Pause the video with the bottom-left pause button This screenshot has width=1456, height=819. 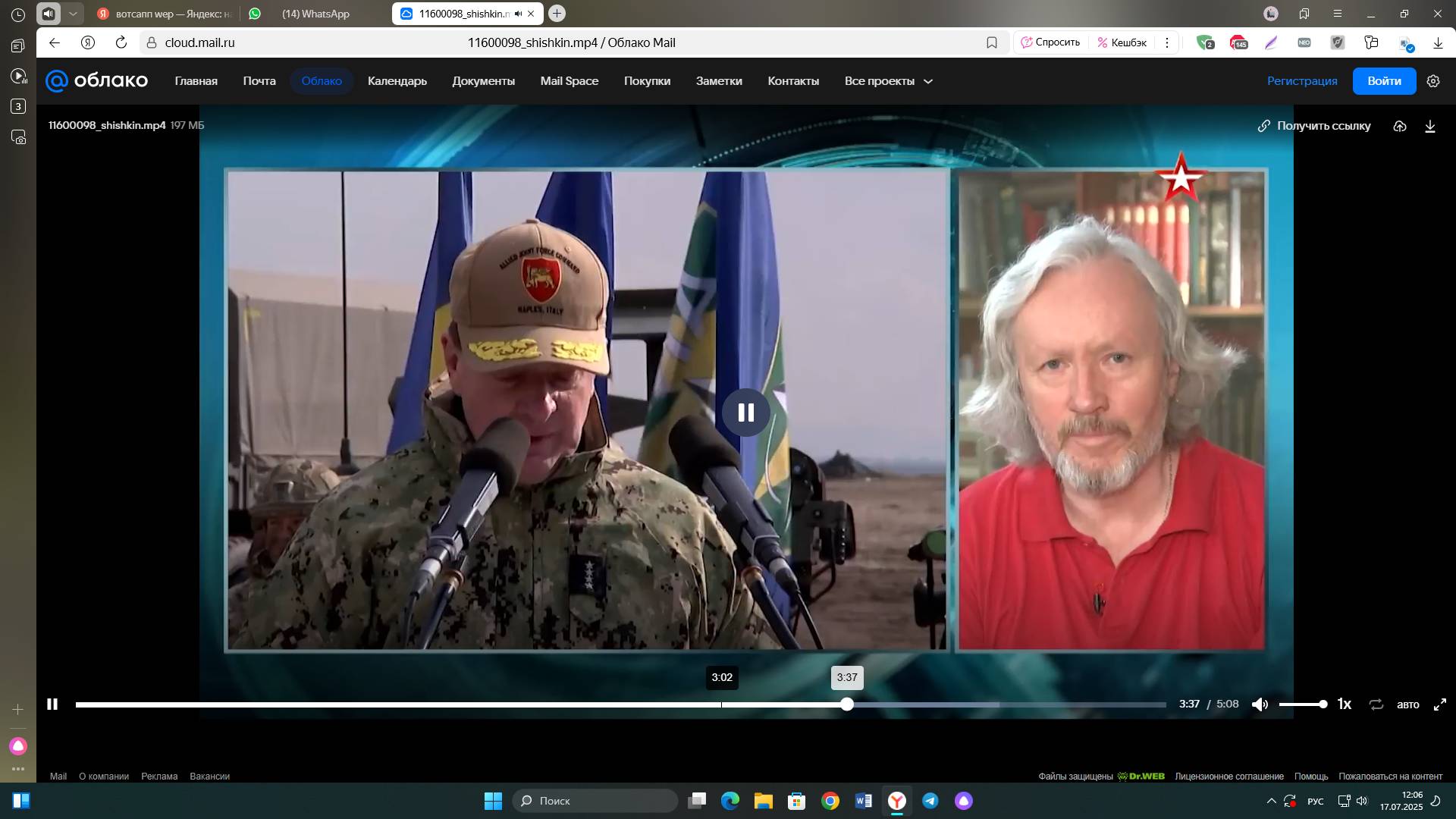pos(52,704)
